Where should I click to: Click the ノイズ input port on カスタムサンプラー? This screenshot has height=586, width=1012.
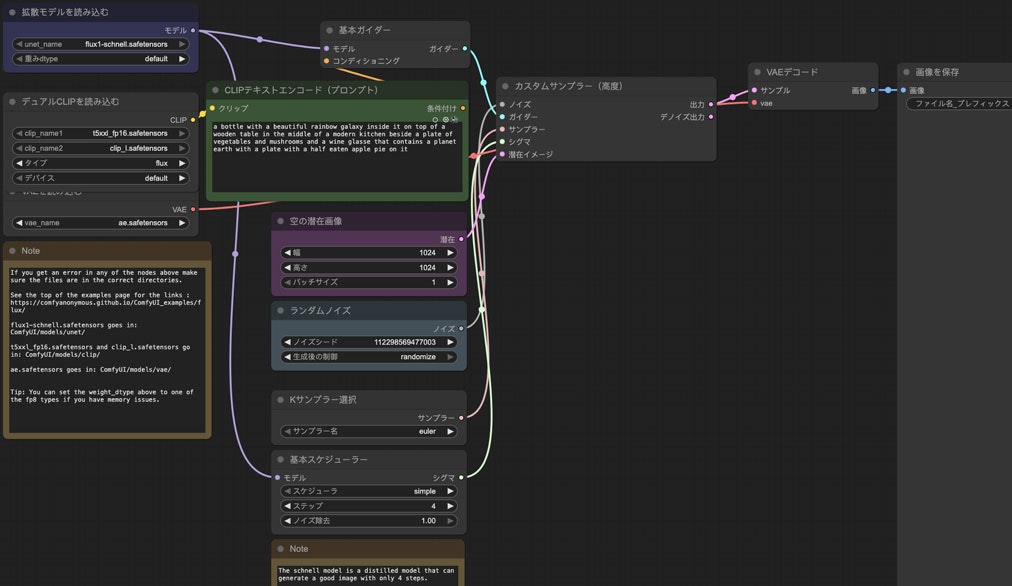click(x=503, y=105)
